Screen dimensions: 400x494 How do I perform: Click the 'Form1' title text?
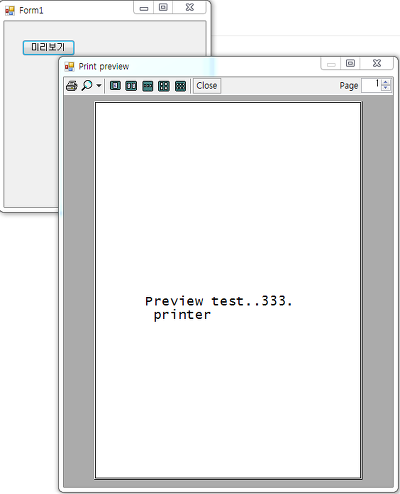click(x=31, y=11)
